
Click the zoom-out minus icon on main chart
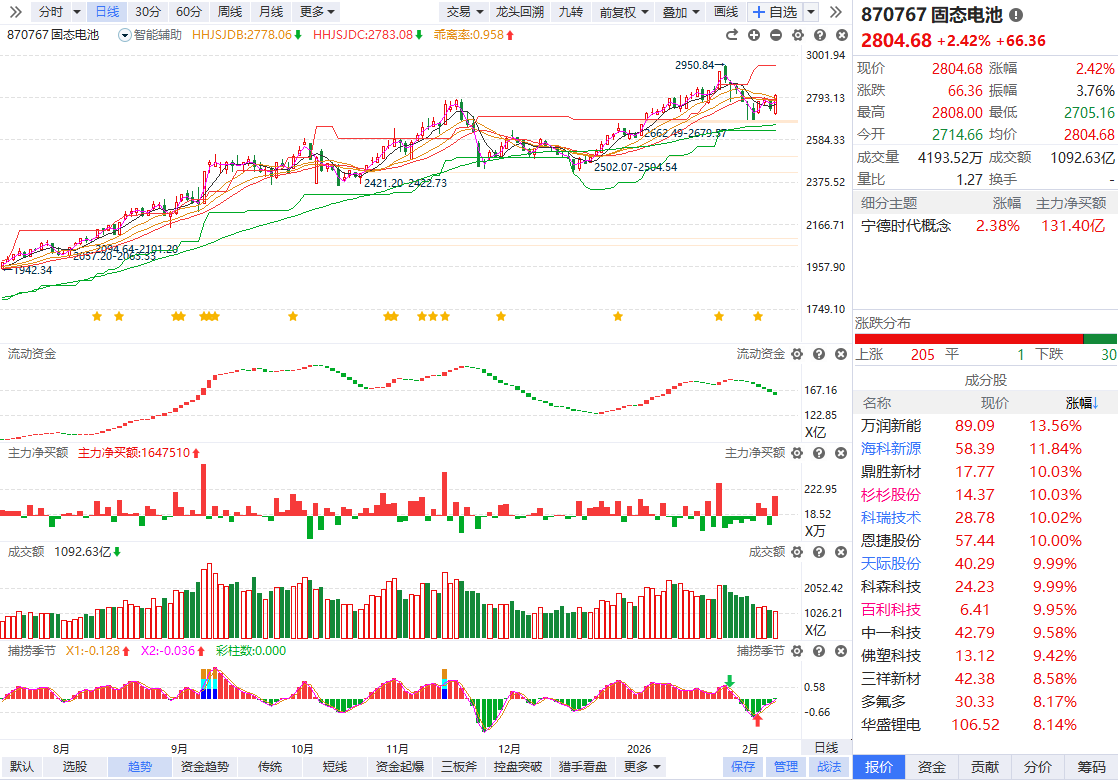[x=777, y=35]
